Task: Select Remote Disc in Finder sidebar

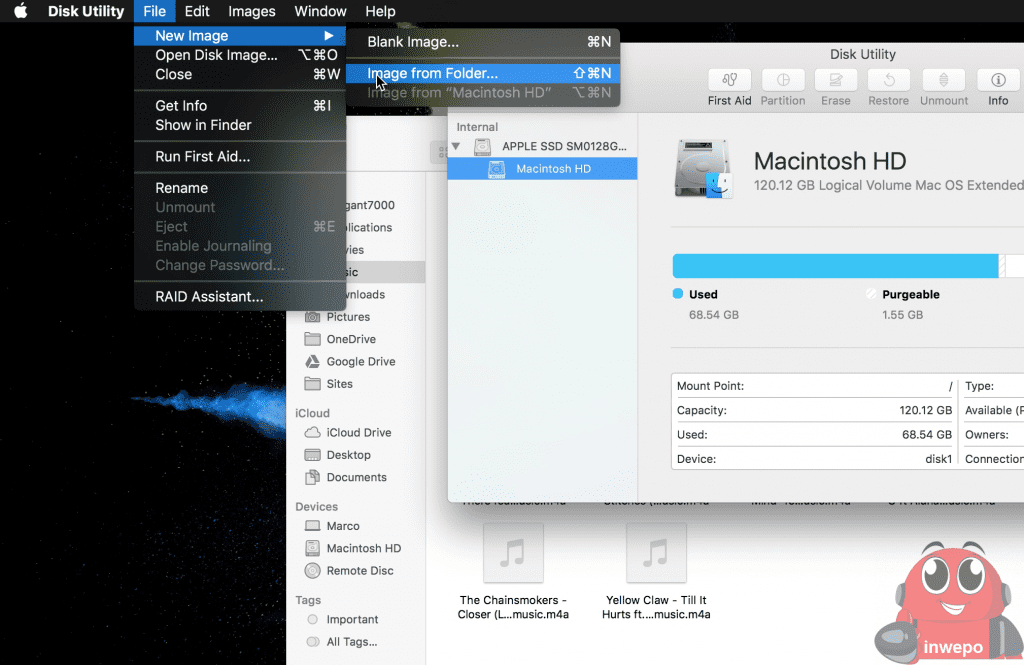Action: [355, 570]
